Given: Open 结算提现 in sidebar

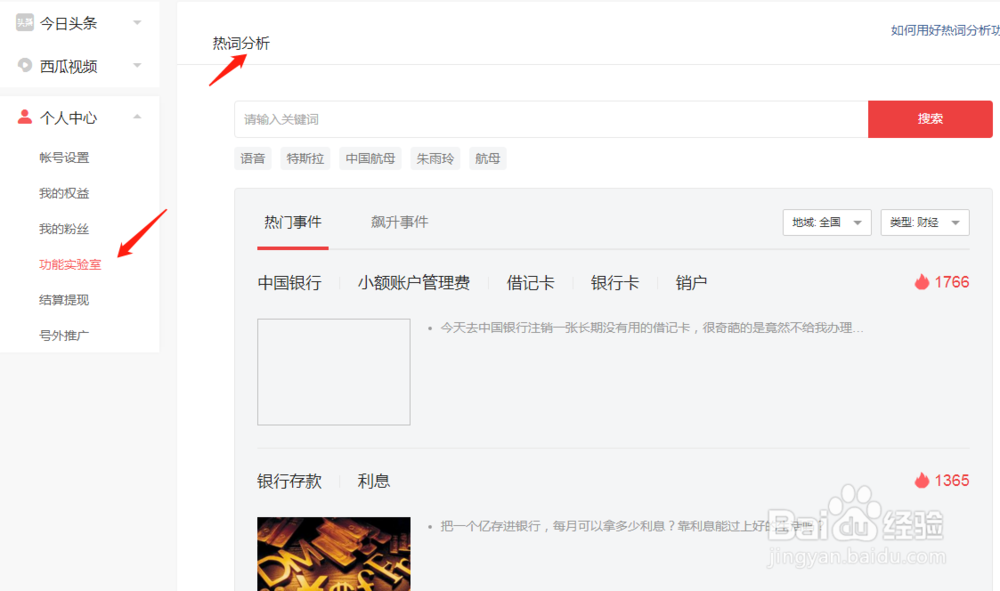Looking at the screenshot, I should 64,300.
